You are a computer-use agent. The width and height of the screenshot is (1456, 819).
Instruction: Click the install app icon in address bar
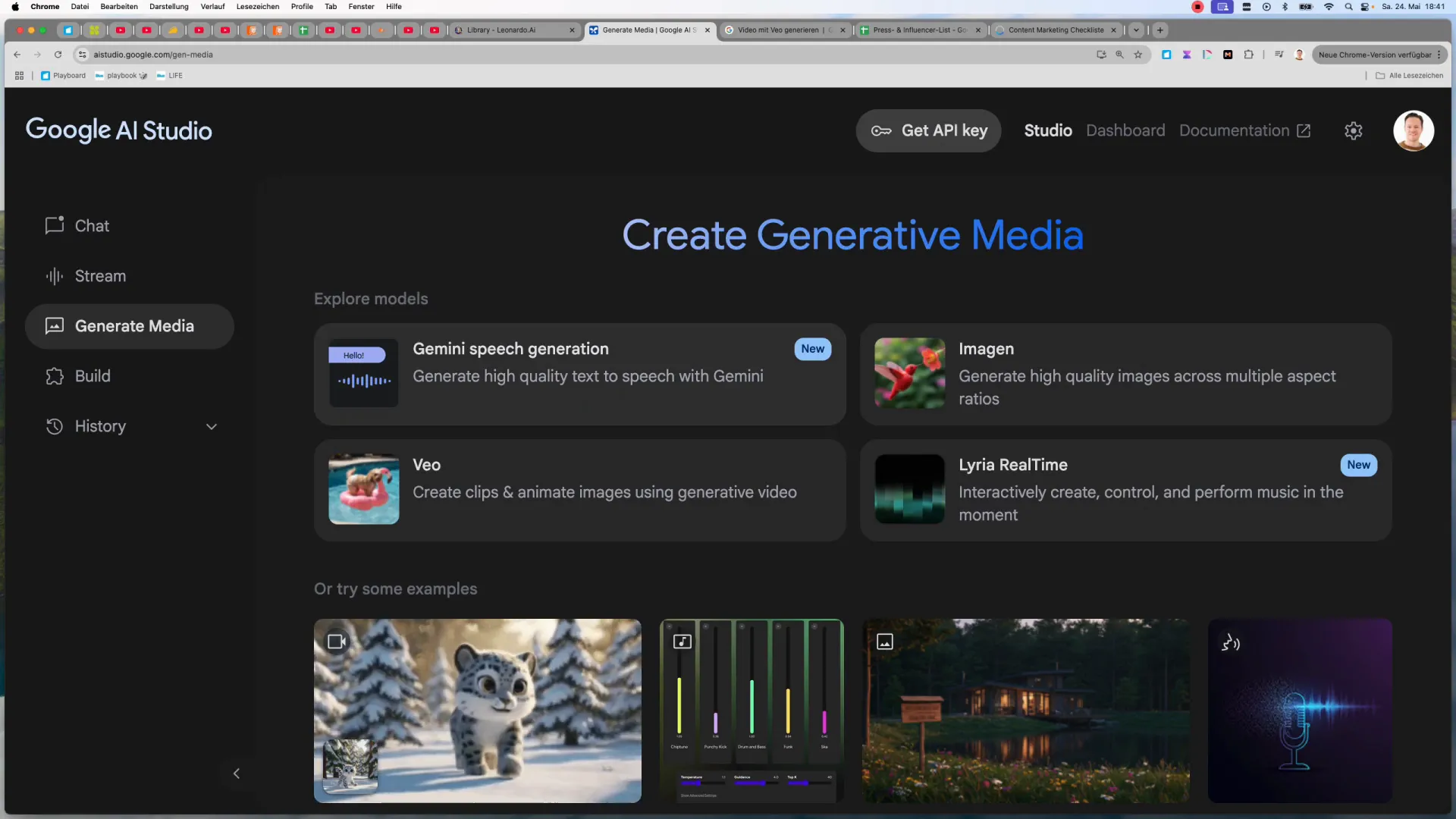point(1101,55)
